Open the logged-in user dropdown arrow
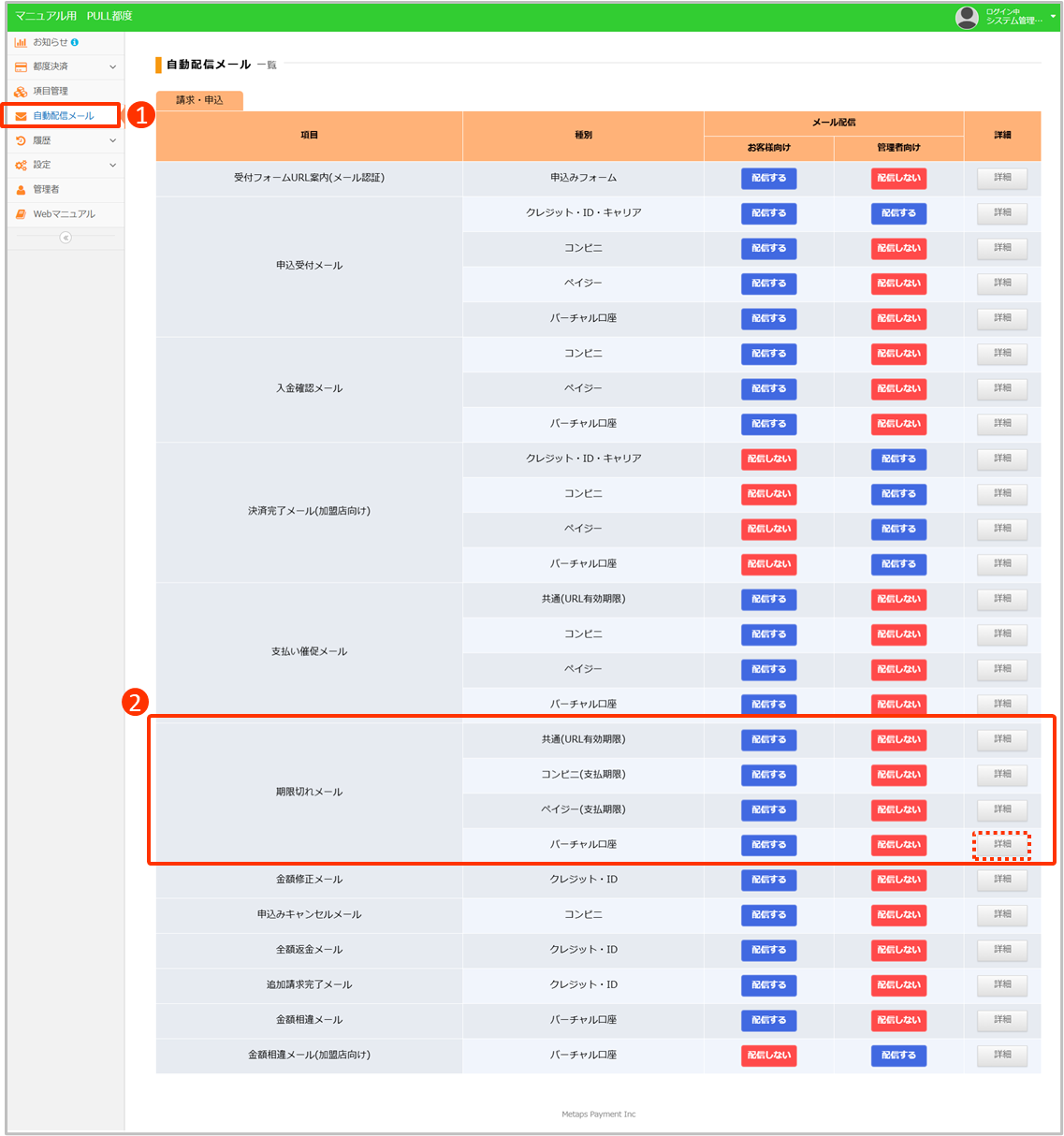Viewport: 1064px width, 1136px height. 1053,16
